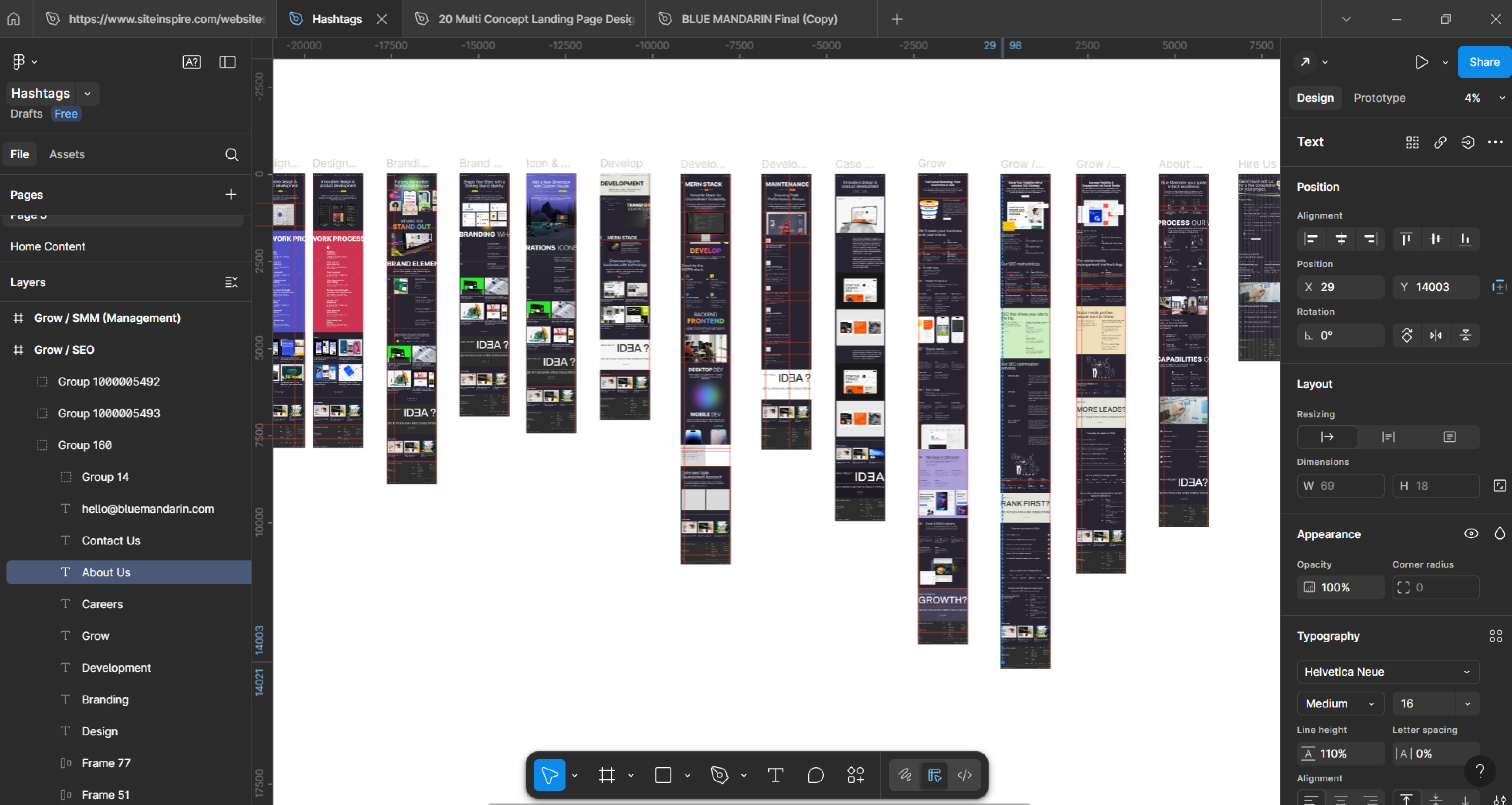Switch to the Prototype tab
The width and height of the screenshot is (1512, 805).
point(1379,98)
